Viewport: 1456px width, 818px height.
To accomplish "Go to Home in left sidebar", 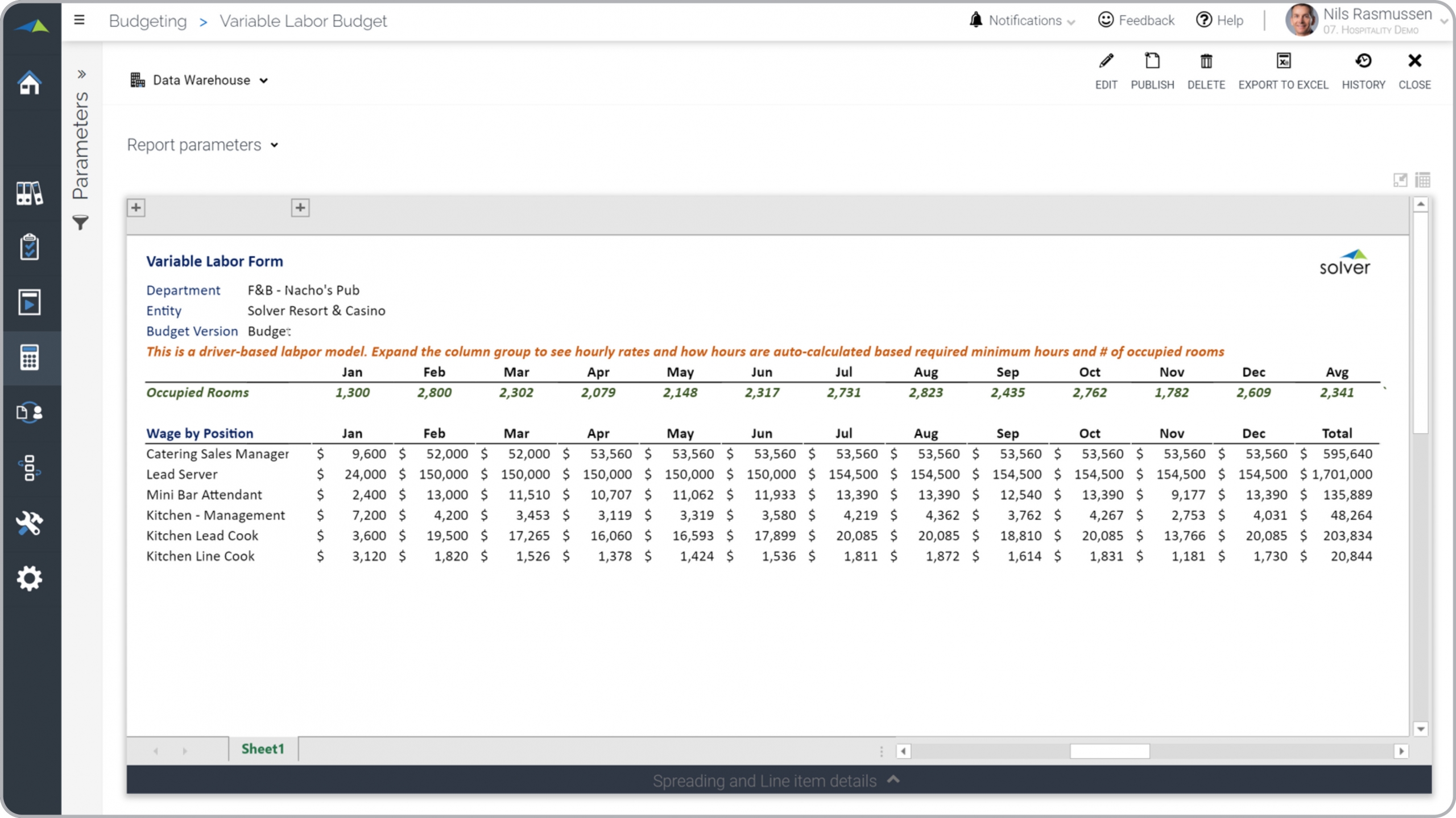I will pyautogui.click(x=30, y=83).
